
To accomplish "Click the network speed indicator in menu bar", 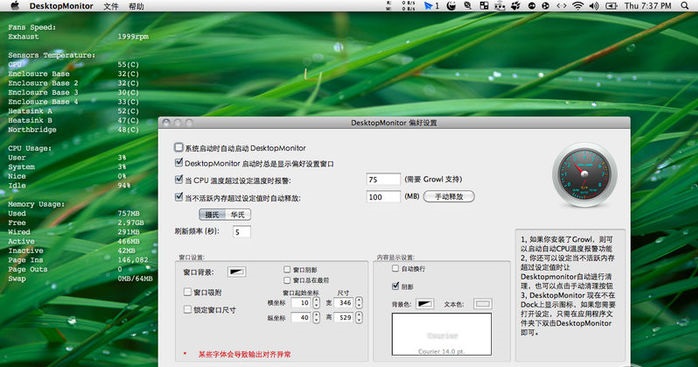I will 401,6.
